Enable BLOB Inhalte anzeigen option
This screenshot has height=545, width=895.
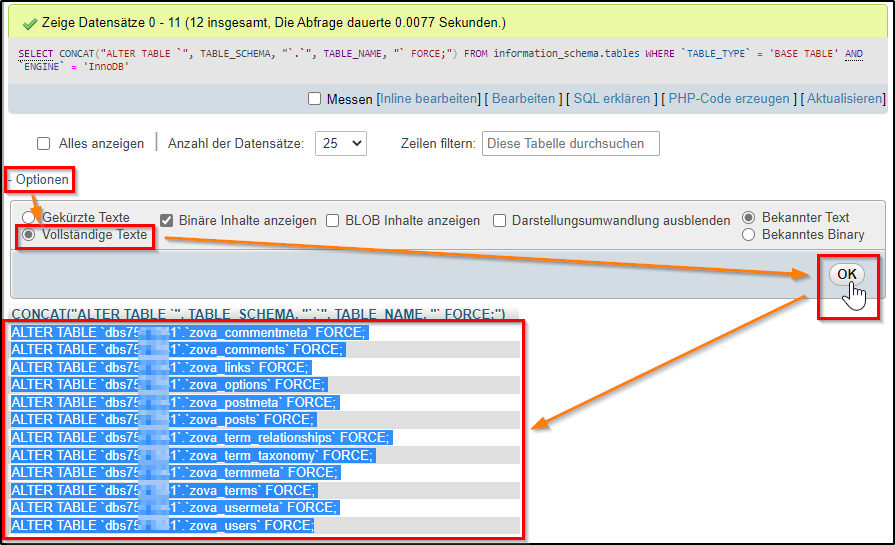(x=333, y=220)
